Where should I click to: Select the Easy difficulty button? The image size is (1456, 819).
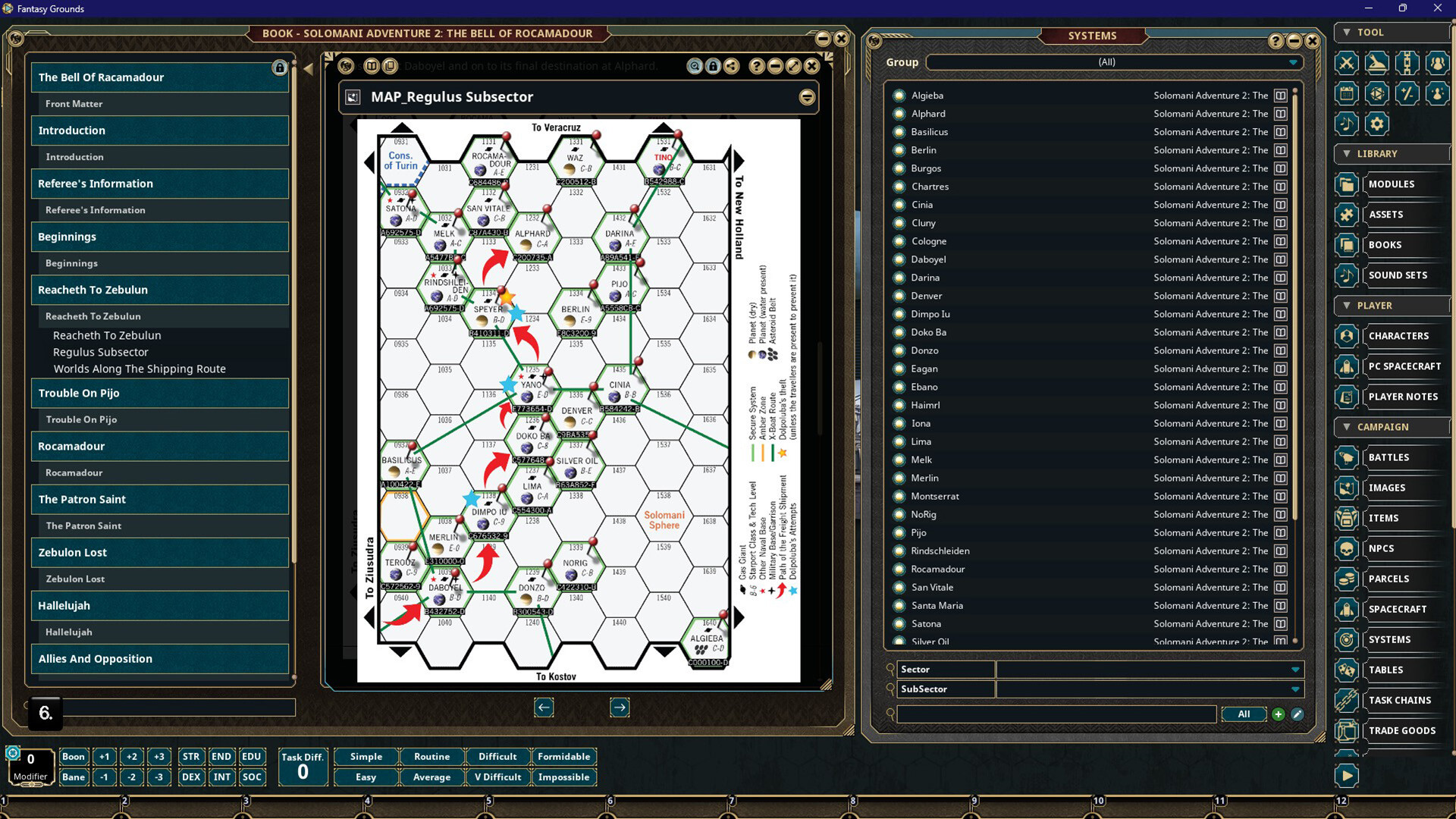click(365, 777)
